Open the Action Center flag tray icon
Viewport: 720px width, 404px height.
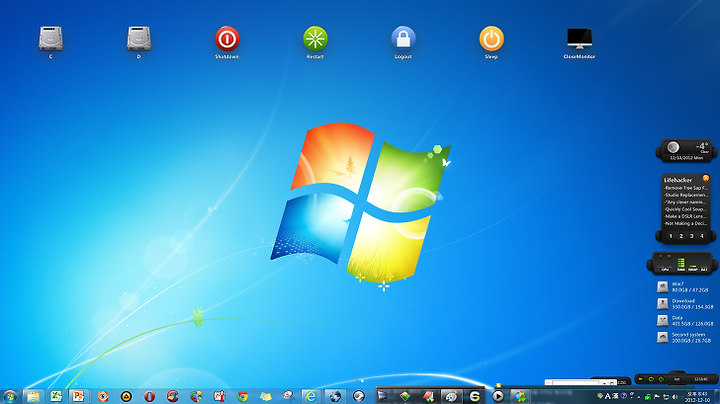pyautogui.click(x=656, y=397)
